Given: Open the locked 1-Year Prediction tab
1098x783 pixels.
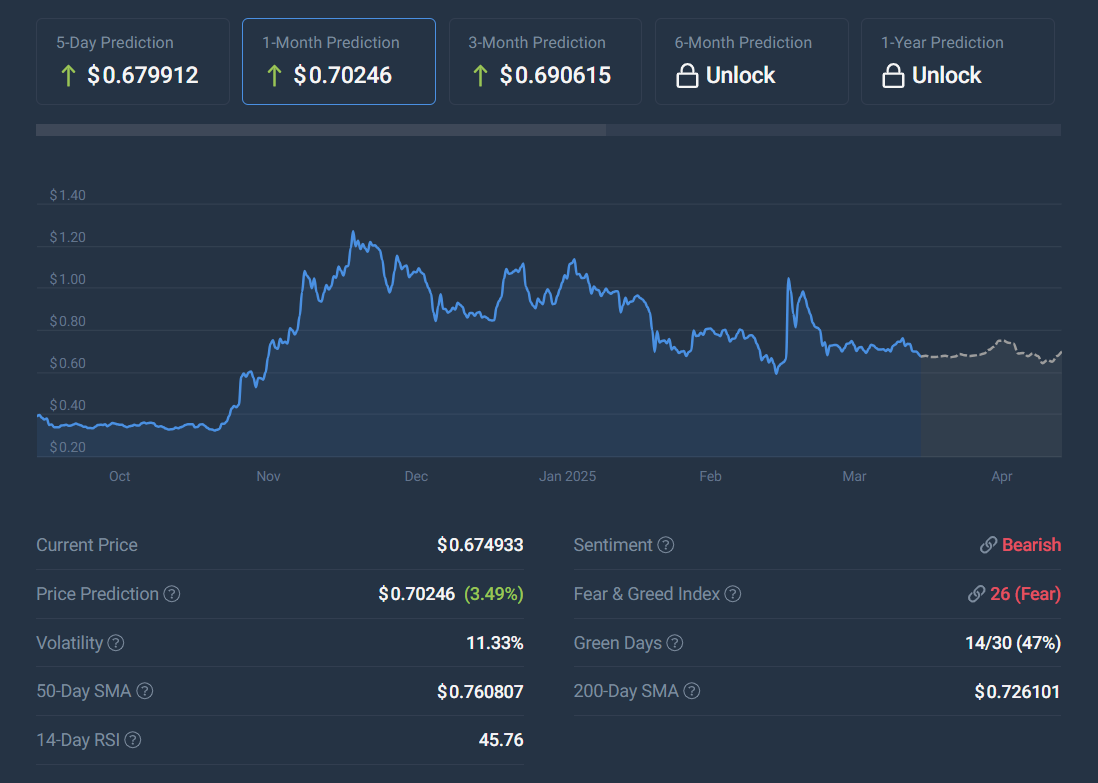Looking at the screenshot, I should pyautogui.click(x=958, y=62).
